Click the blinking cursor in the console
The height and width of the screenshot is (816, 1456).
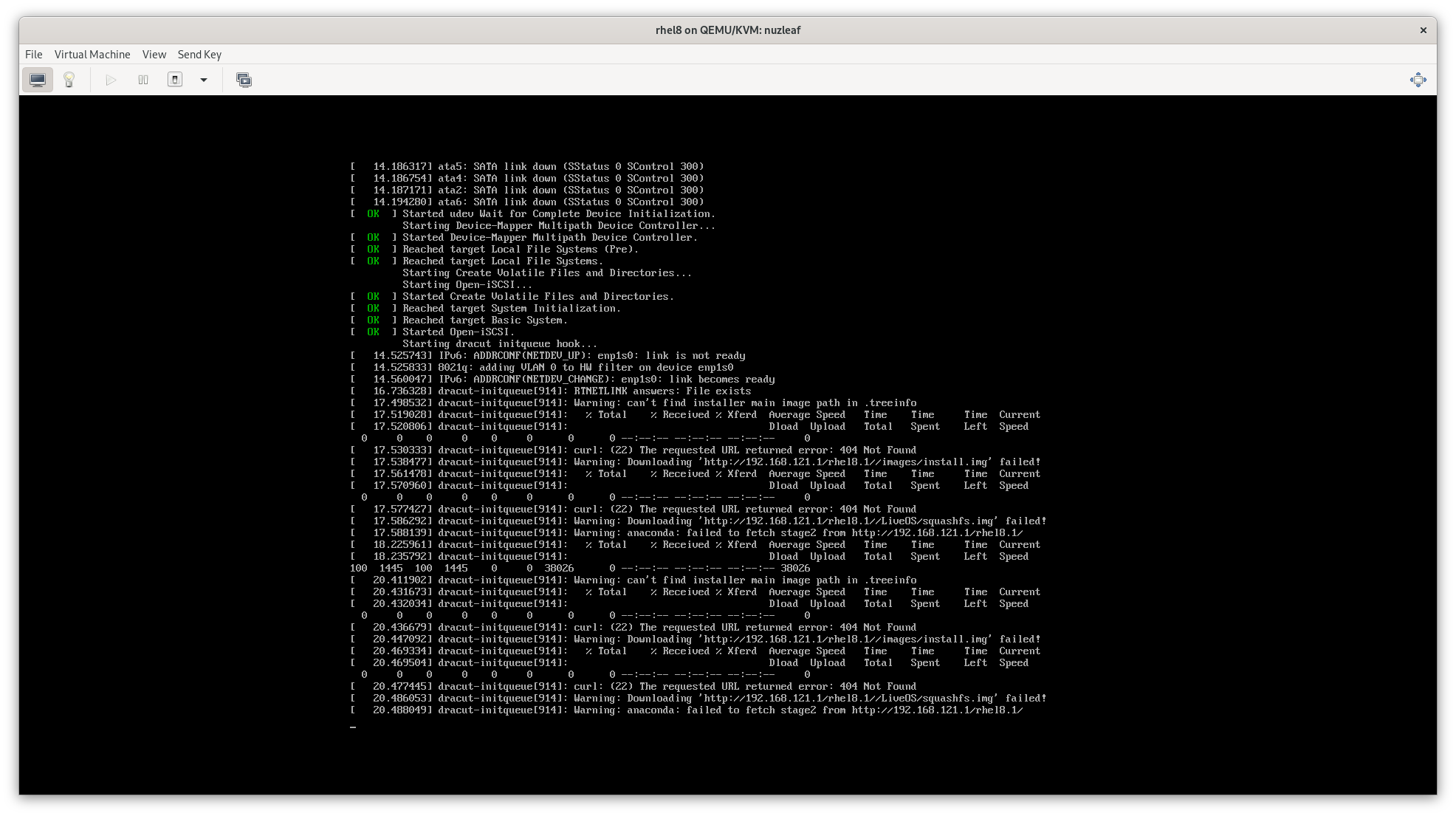point(353,727)
